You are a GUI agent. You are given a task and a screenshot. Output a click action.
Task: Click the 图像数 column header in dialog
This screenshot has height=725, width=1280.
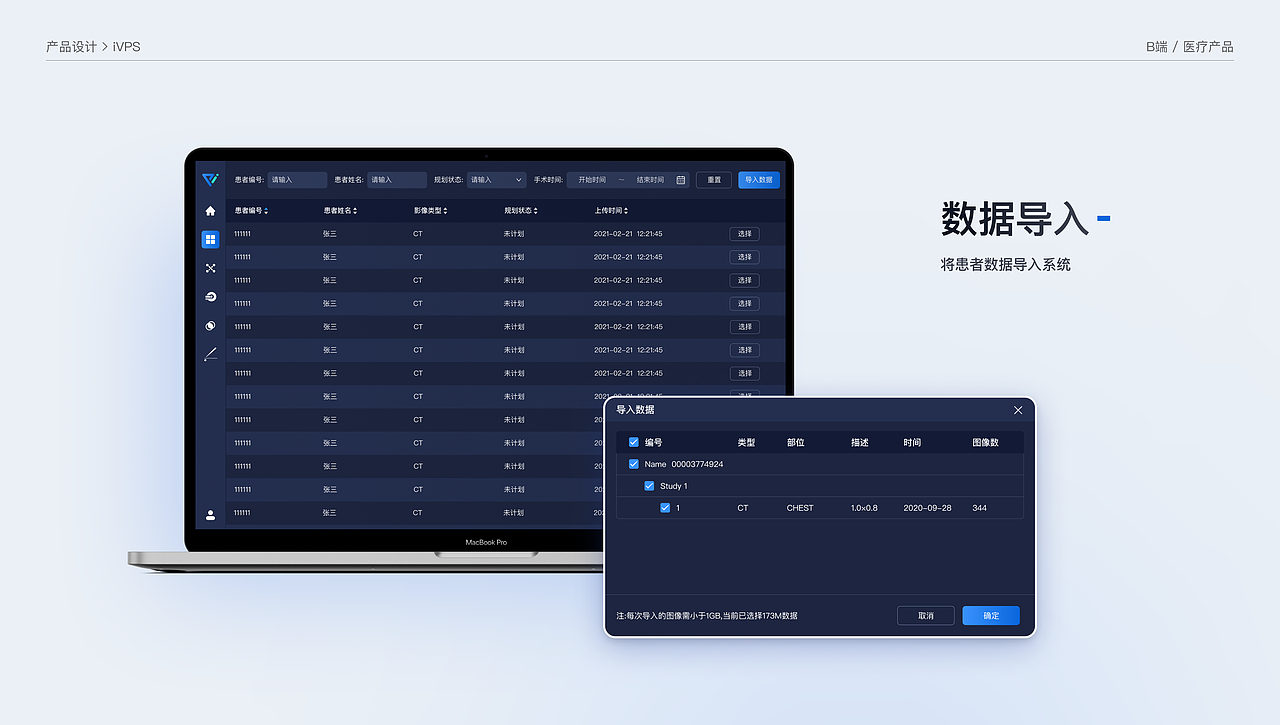click(x=985, y=442)
